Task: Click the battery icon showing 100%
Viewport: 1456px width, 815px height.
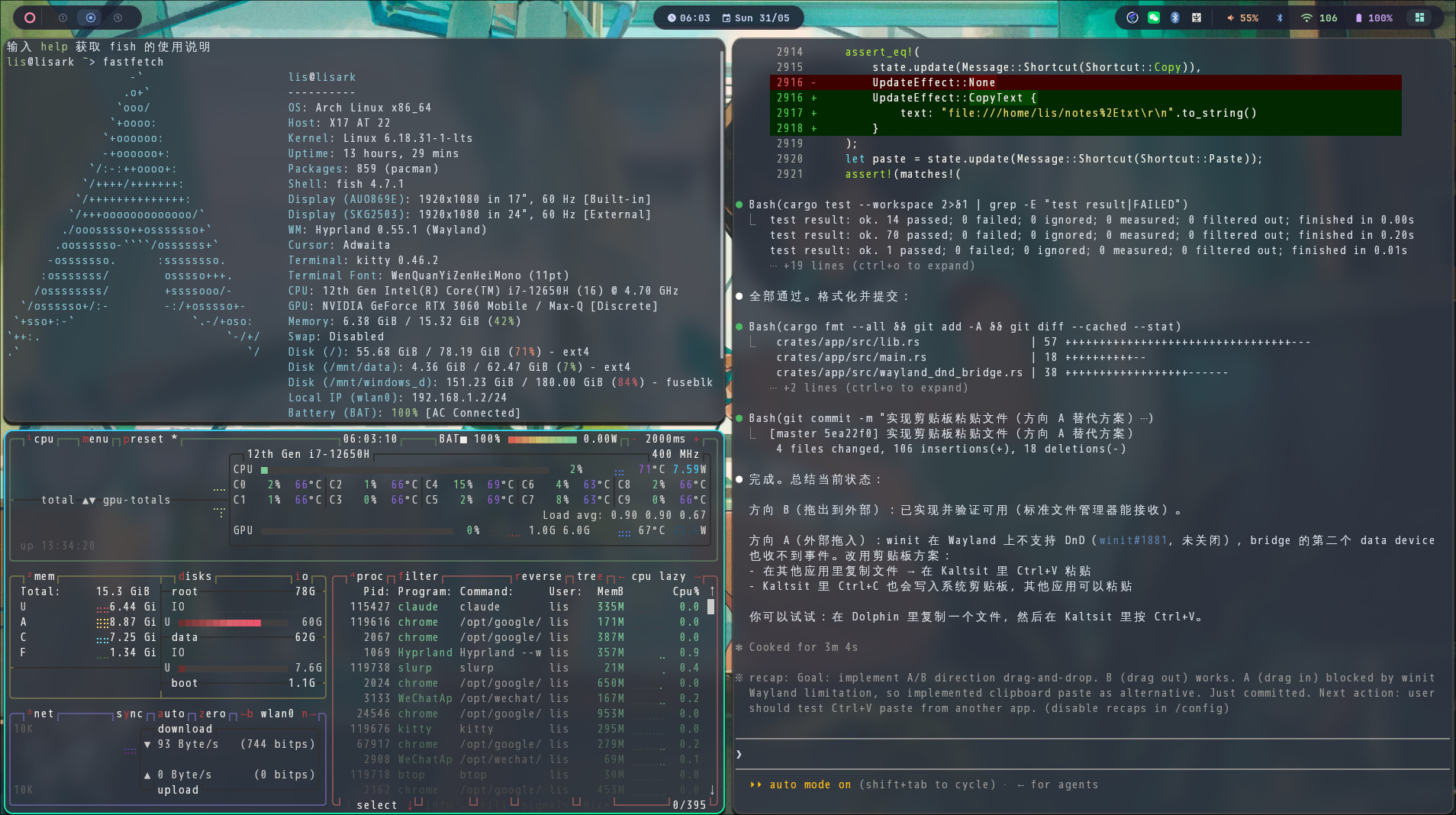Action: tap(1358, 18)
